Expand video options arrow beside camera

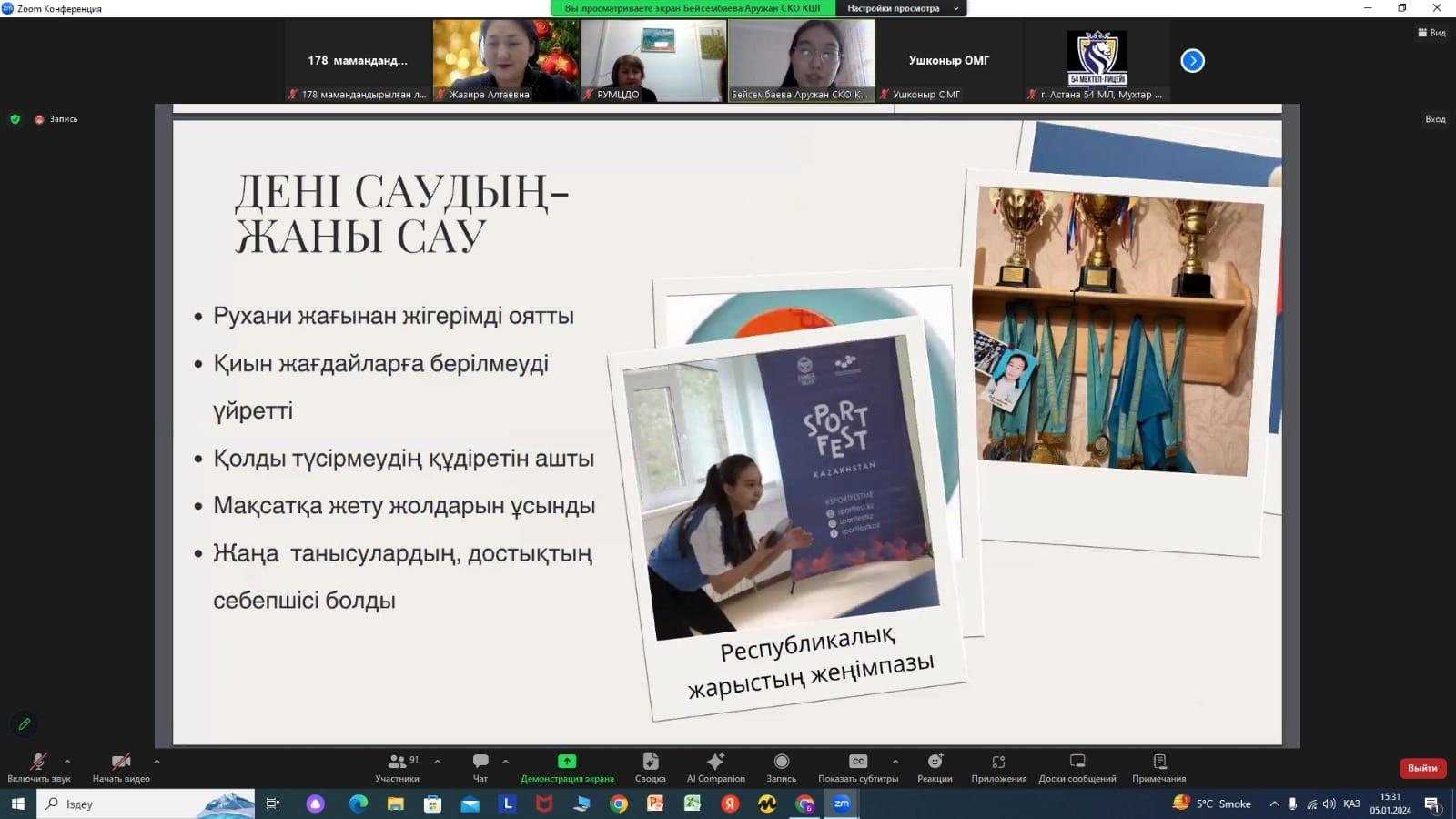(x=157, y=761)
